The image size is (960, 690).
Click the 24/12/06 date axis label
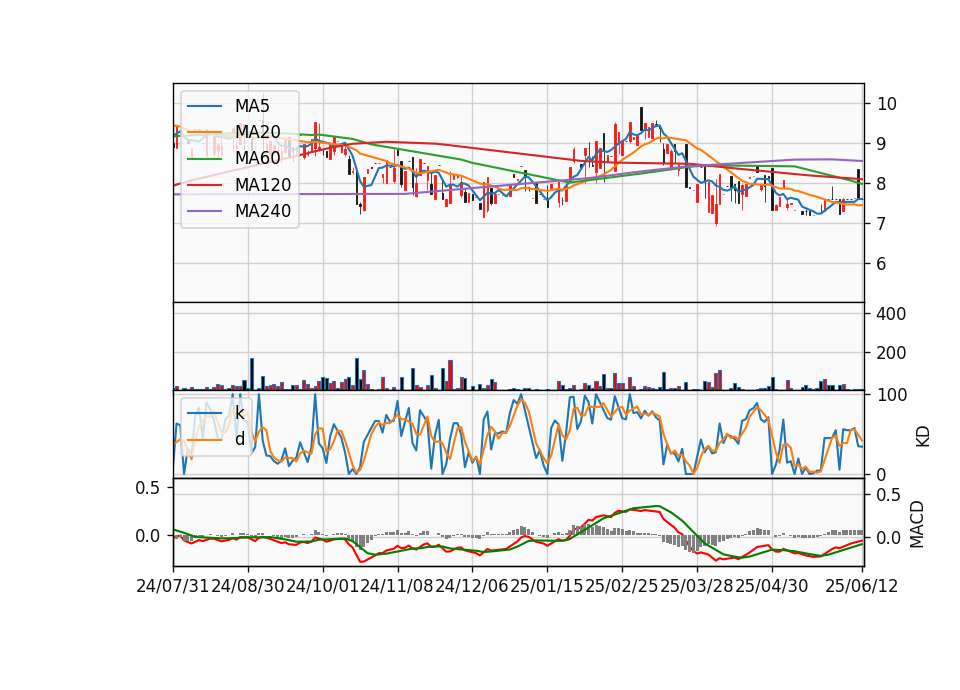tap(472, 586)
